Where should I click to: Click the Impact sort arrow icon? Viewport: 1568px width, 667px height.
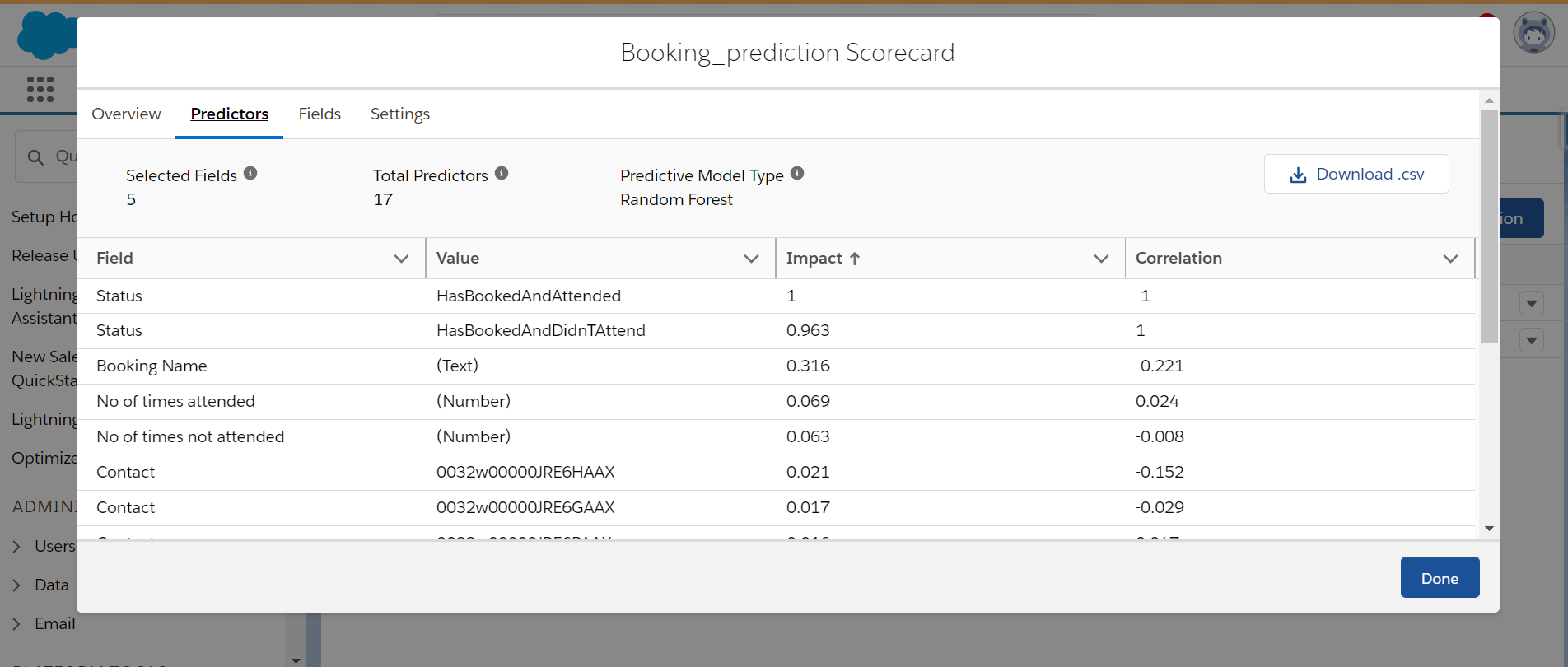pyautogui.click(x=855, y=259)
